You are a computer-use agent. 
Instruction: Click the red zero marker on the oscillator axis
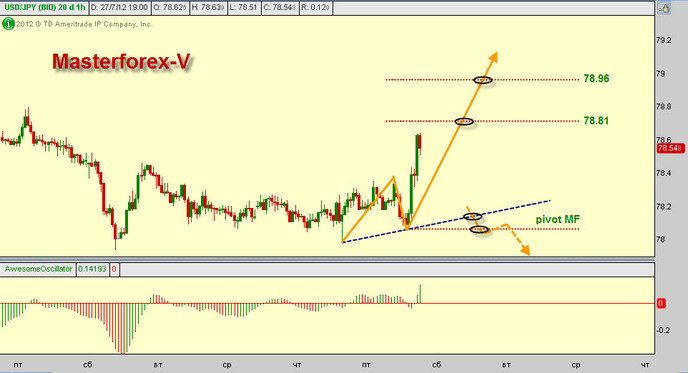[661, 303]
